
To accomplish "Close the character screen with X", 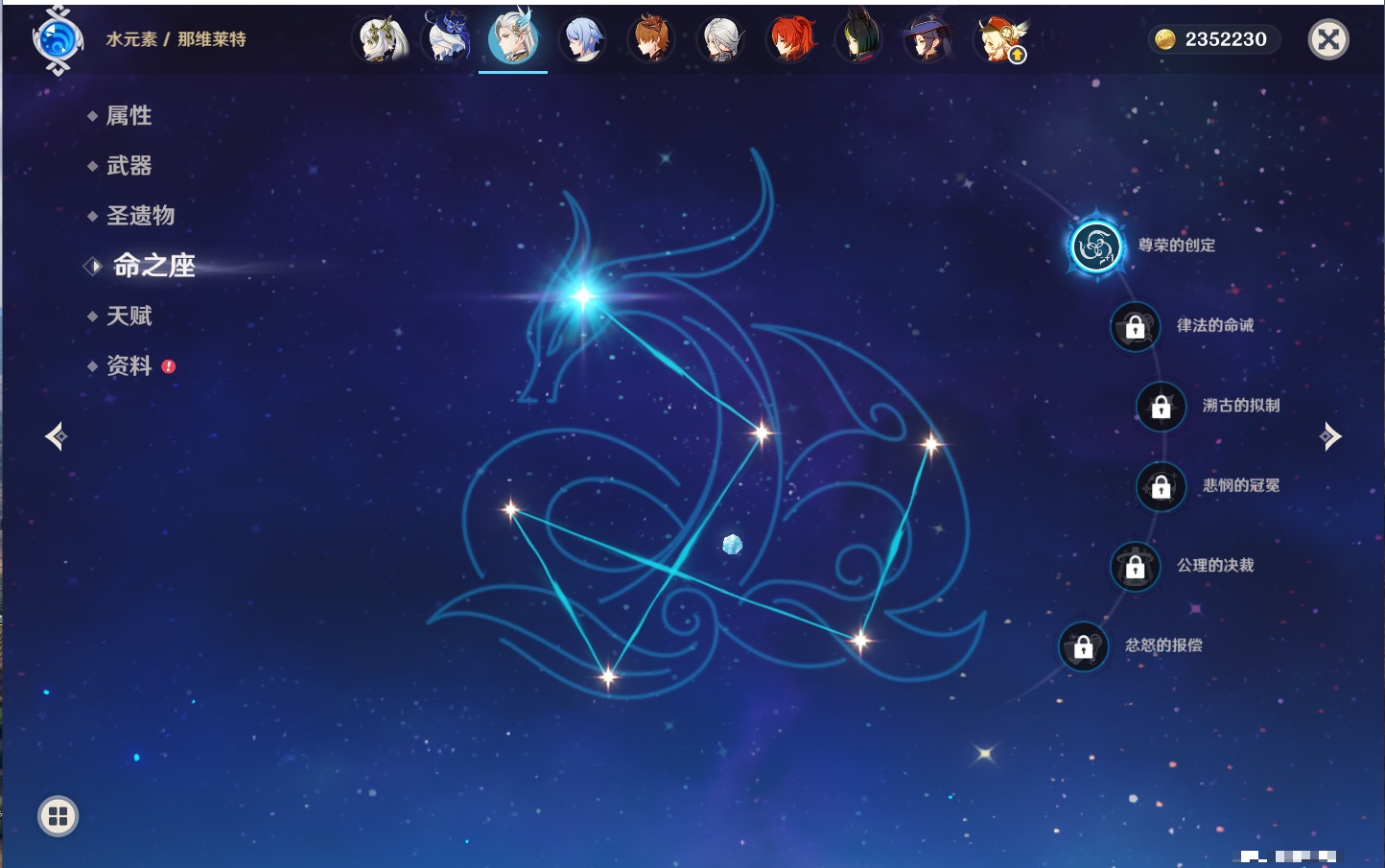I will pos(1329,39).
